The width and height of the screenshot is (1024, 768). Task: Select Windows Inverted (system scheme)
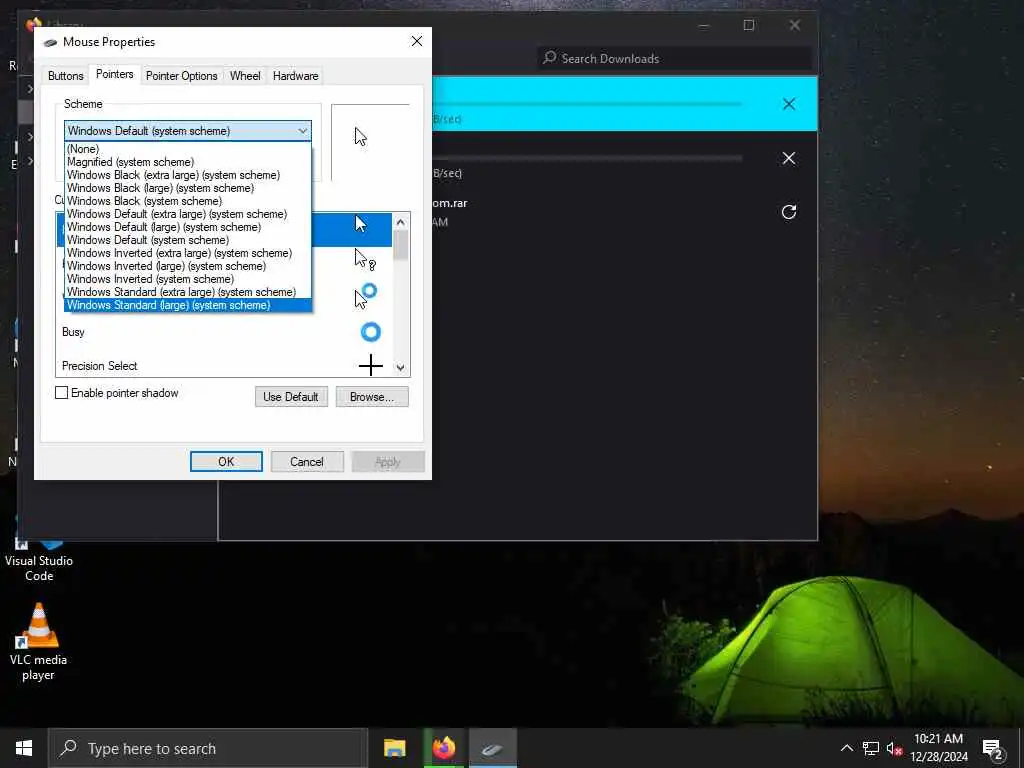click(x=188, y=279)
